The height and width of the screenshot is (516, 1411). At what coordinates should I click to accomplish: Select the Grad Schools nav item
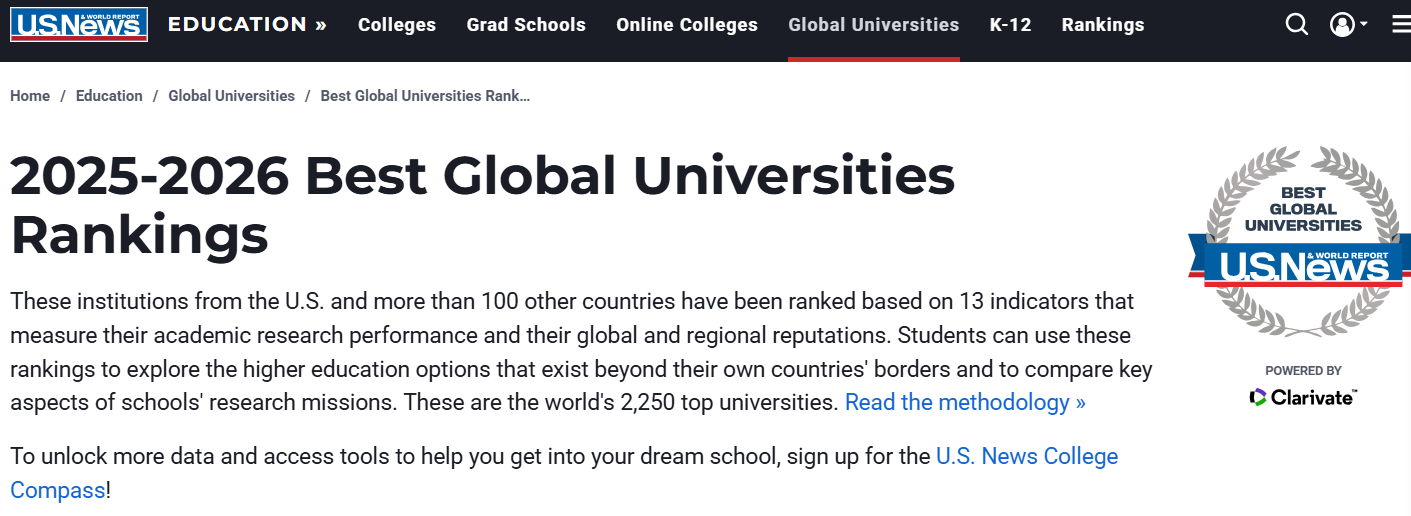pos(526,25)
